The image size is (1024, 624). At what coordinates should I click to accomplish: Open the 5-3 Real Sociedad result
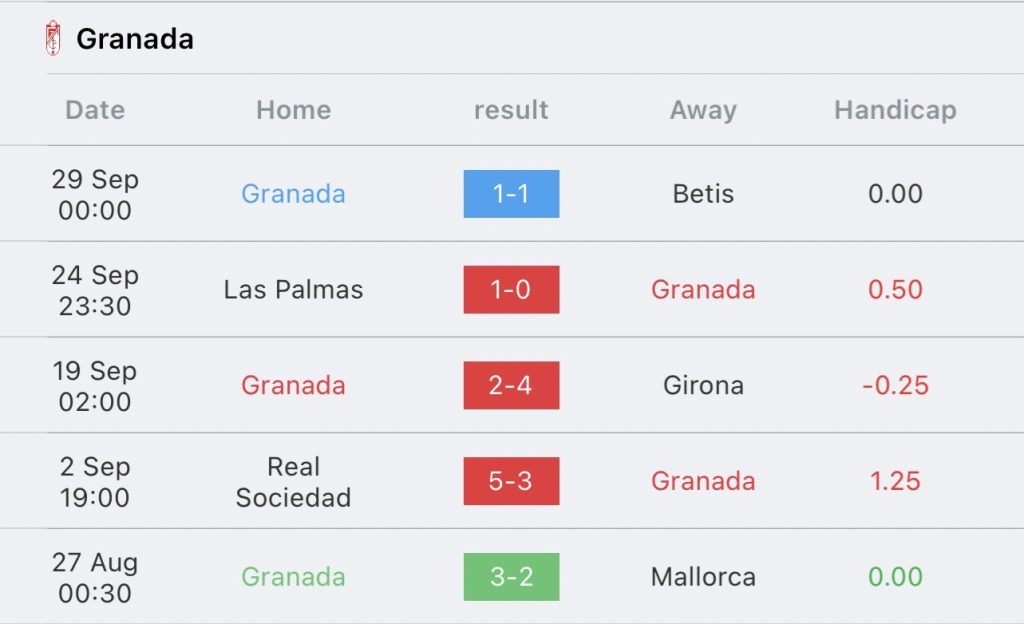511,481
